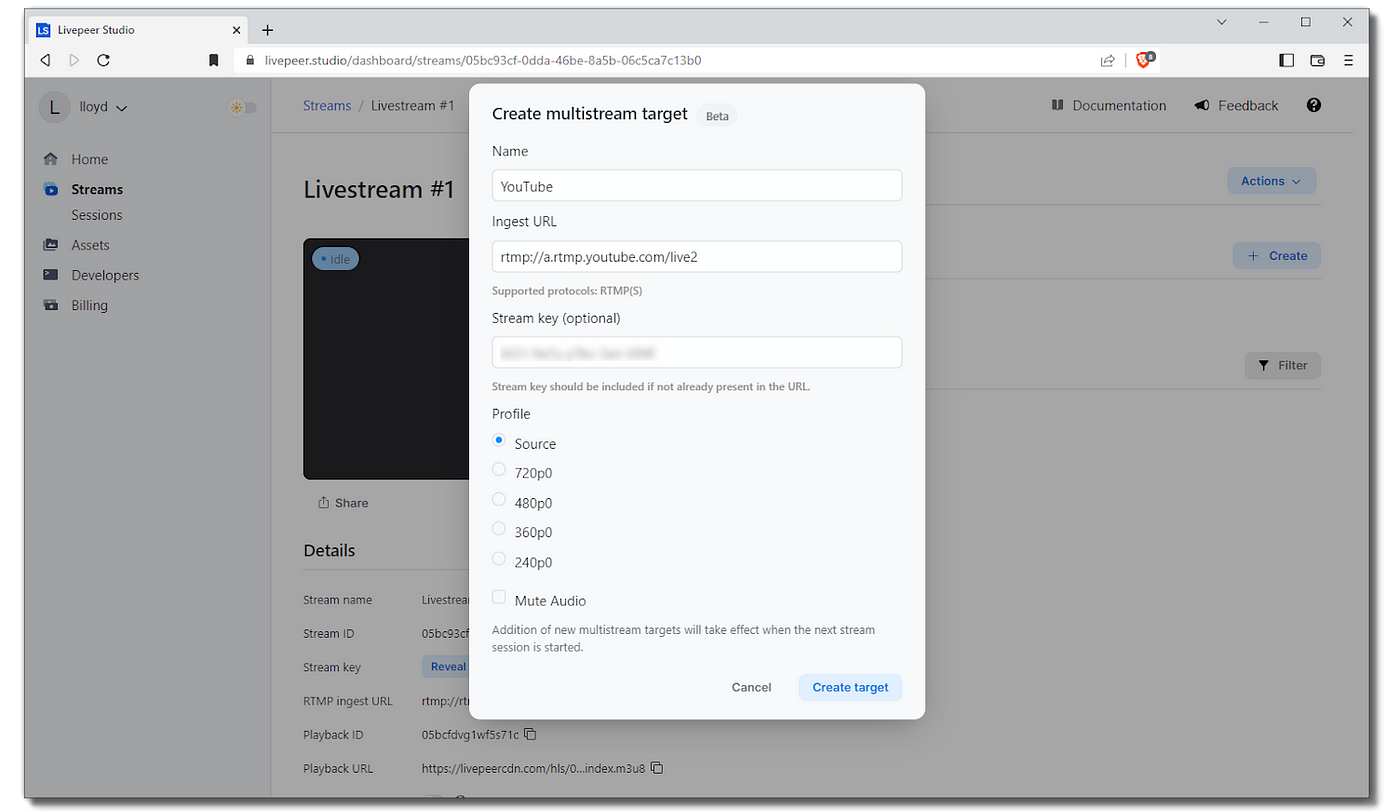The width and height of the screenshot is (1400, 811).
Task: Enable the Mute Audio checkbox
Action: (x=499, y=597)
